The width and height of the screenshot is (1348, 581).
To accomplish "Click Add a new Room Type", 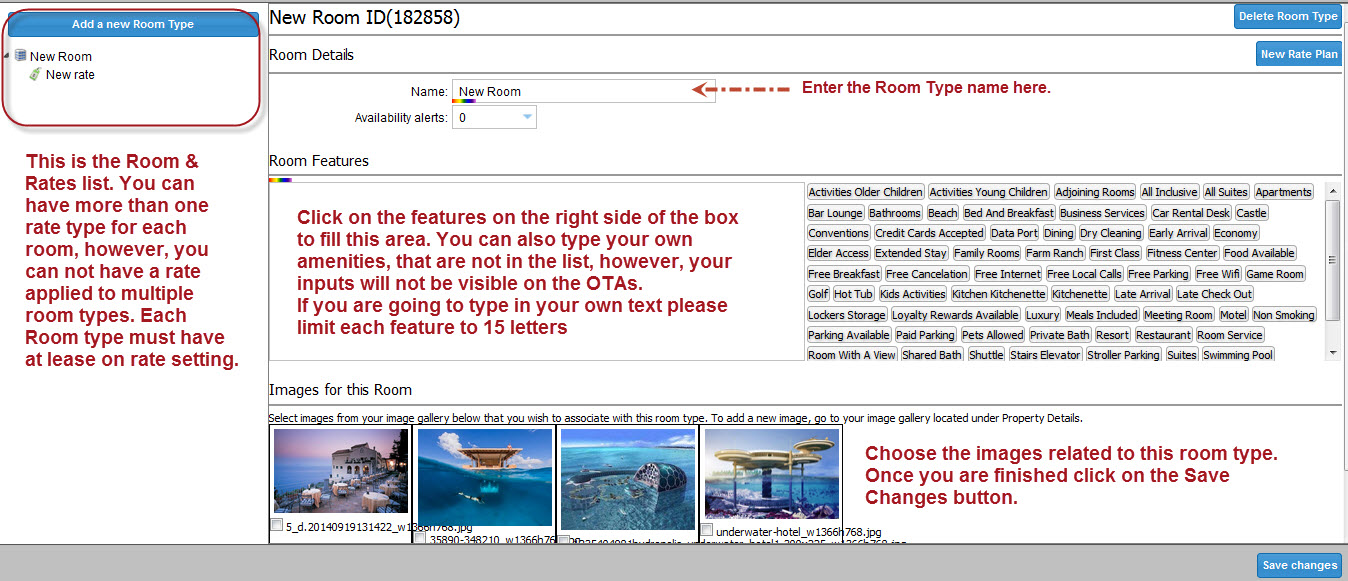I will click(133, 24).
